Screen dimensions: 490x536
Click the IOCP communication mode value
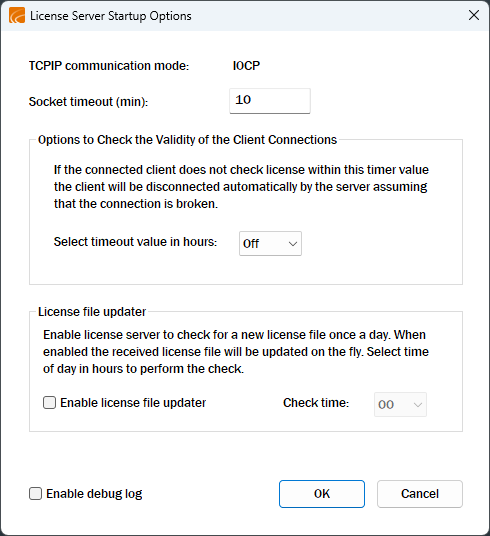point(246,66)
